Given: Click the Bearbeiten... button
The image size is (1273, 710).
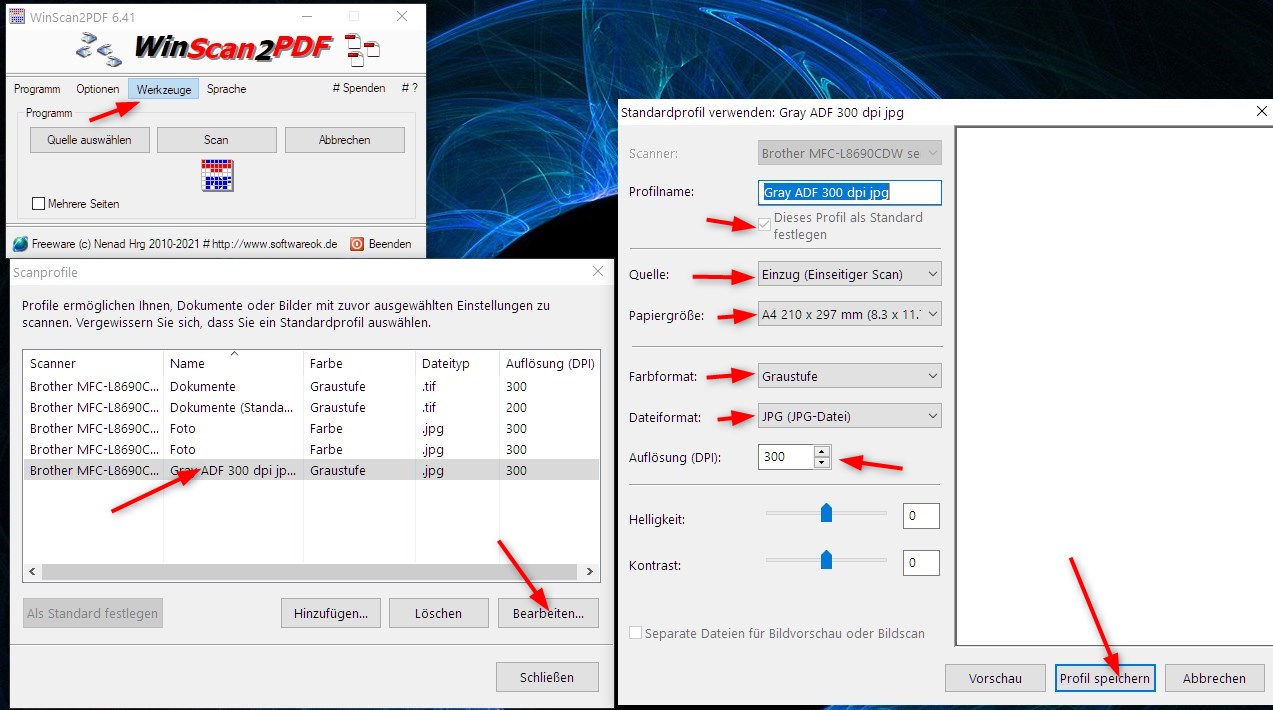Looking at the screenshot, I should pyautogui.click(x=548, y=613).
